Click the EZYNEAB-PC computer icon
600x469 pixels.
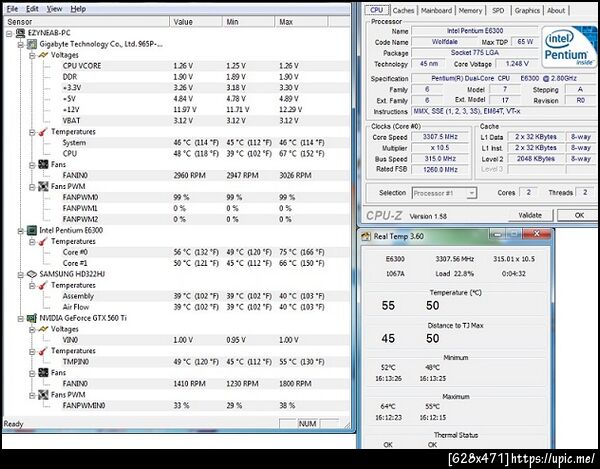[20, 33]
